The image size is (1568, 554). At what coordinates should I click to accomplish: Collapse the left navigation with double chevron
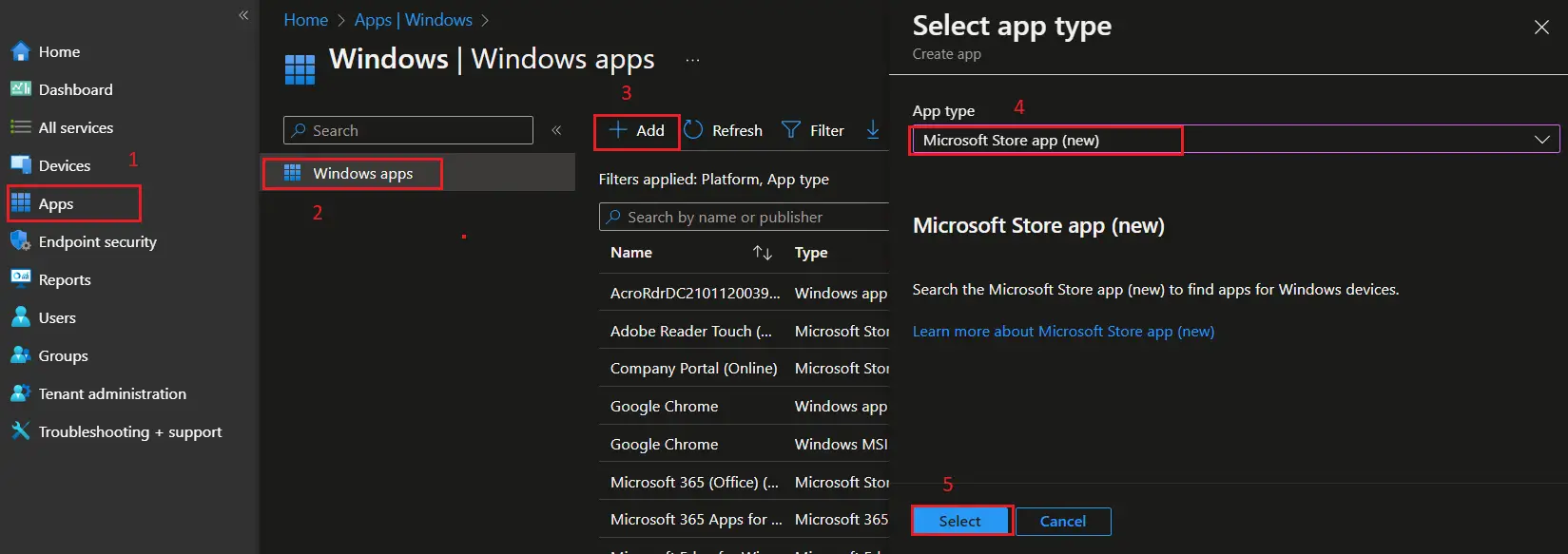click(243, 15)
